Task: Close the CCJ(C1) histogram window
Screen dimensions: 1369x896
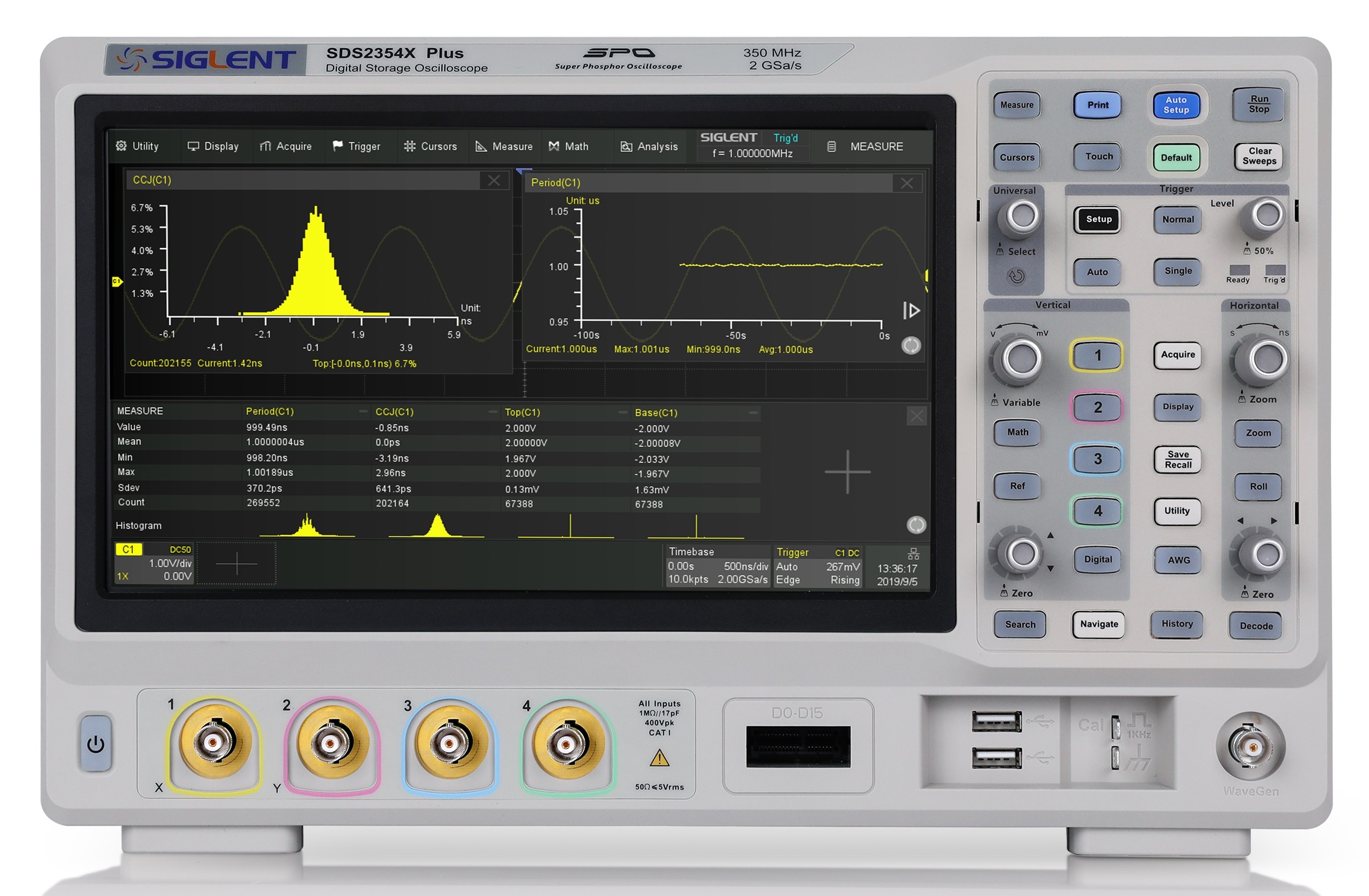Action: (493, 181)
